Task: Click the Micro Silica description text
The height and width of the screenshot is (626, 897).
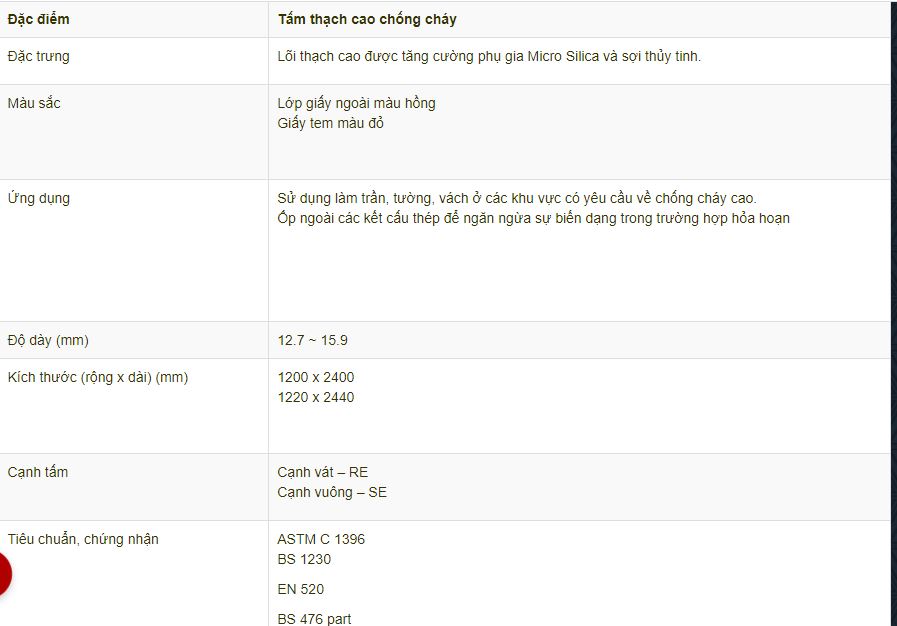Action: click(x=489, y=57)
